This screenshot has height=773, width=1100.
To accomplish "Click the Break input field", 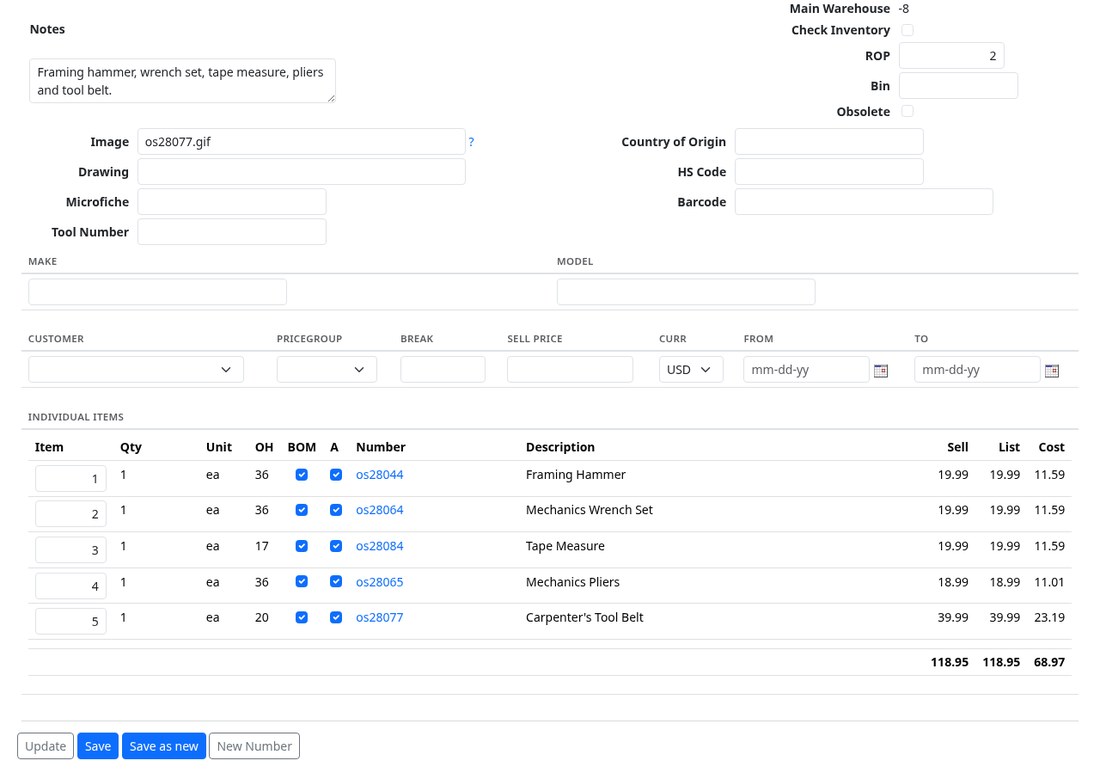I will click(x=443, y=370).
